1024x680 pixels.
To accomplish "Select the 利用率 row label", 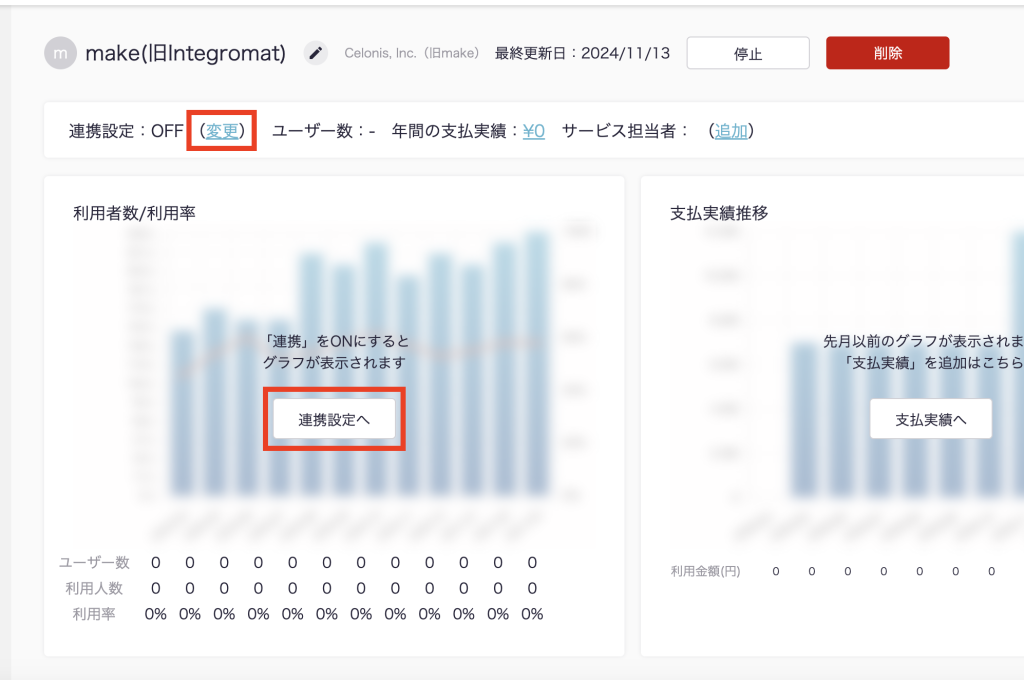I will click(94, 614).
